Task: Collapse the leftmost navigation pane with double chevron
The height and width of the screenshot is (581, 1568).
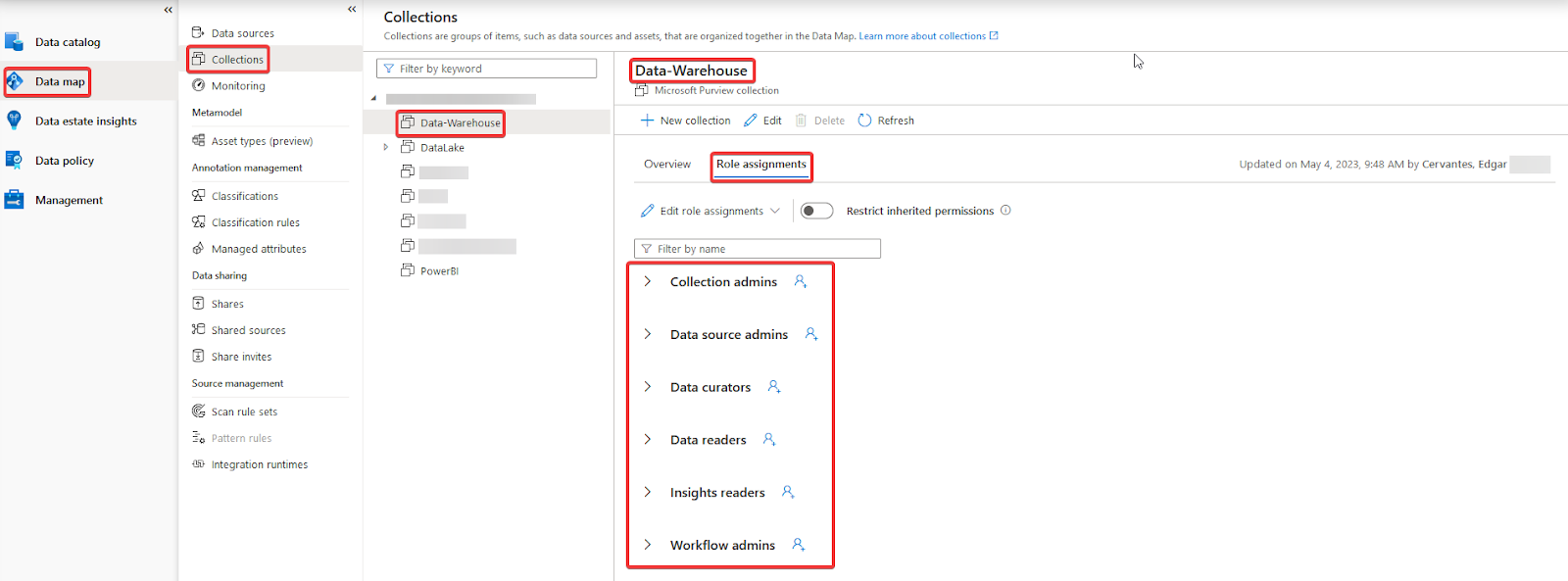Action: pos(168,10)
